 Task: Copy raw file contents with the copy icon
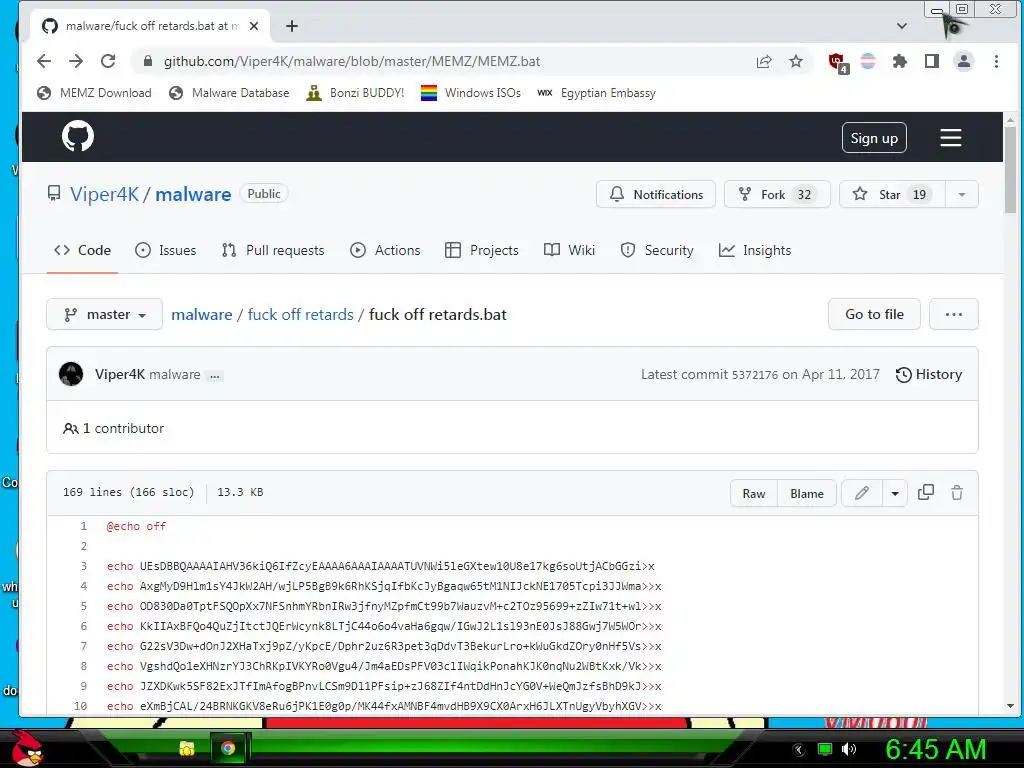925,493
